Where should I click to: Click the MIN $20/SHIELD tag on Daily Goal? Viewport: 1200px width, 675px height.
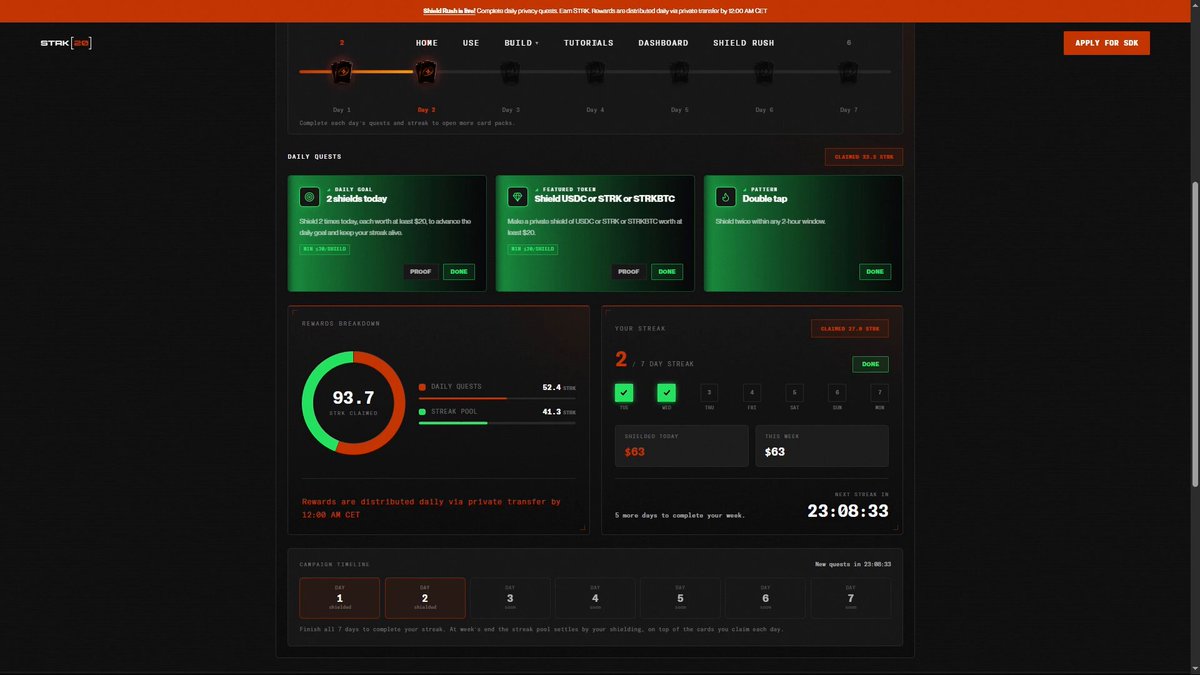(324, 249)
